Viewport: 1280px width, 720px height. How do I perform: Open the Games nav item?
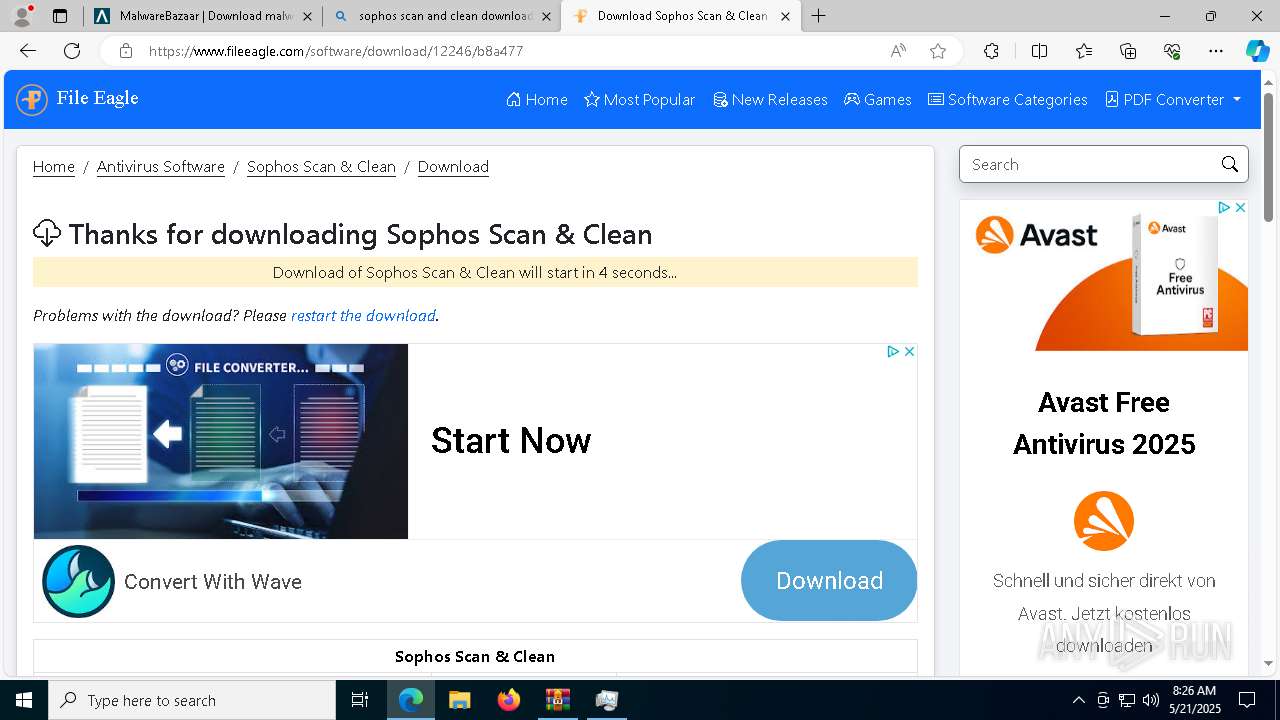[878, 99]
